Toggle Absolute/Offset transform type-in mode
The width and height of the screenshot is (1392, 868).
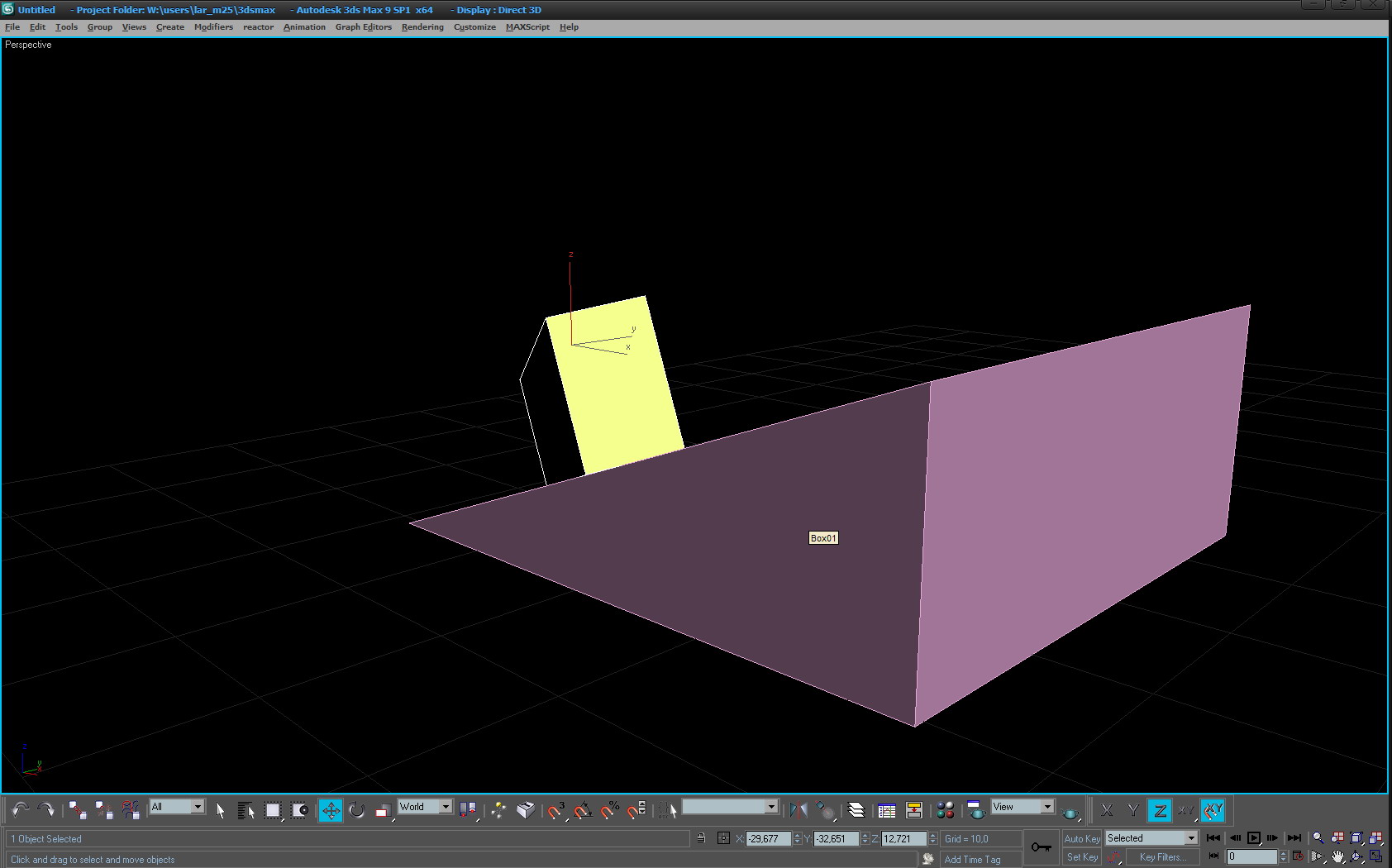coord(723,838)
